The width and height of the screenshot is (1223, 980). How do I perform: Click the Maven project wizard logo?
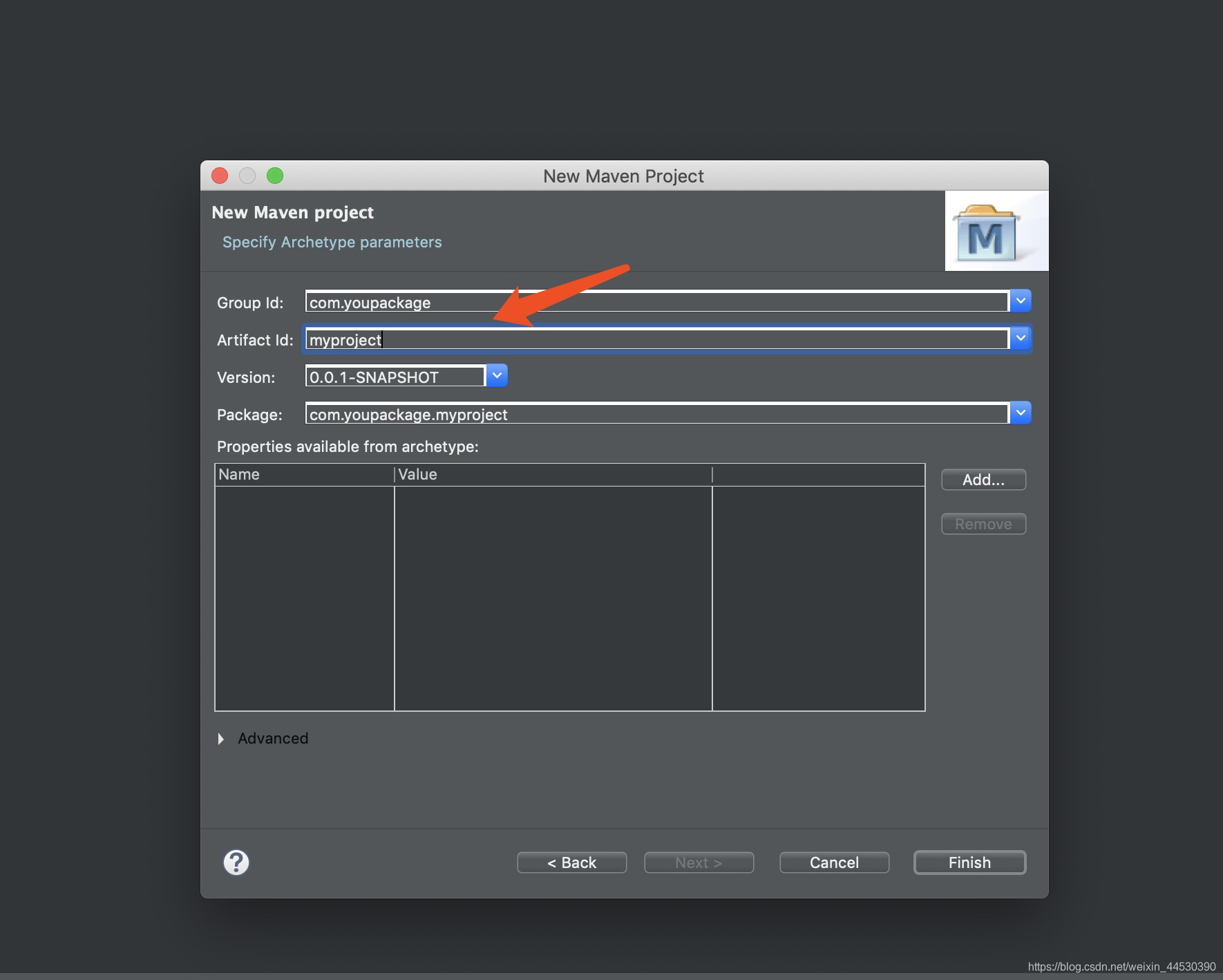pyautogui.click(x=996, y=231)
